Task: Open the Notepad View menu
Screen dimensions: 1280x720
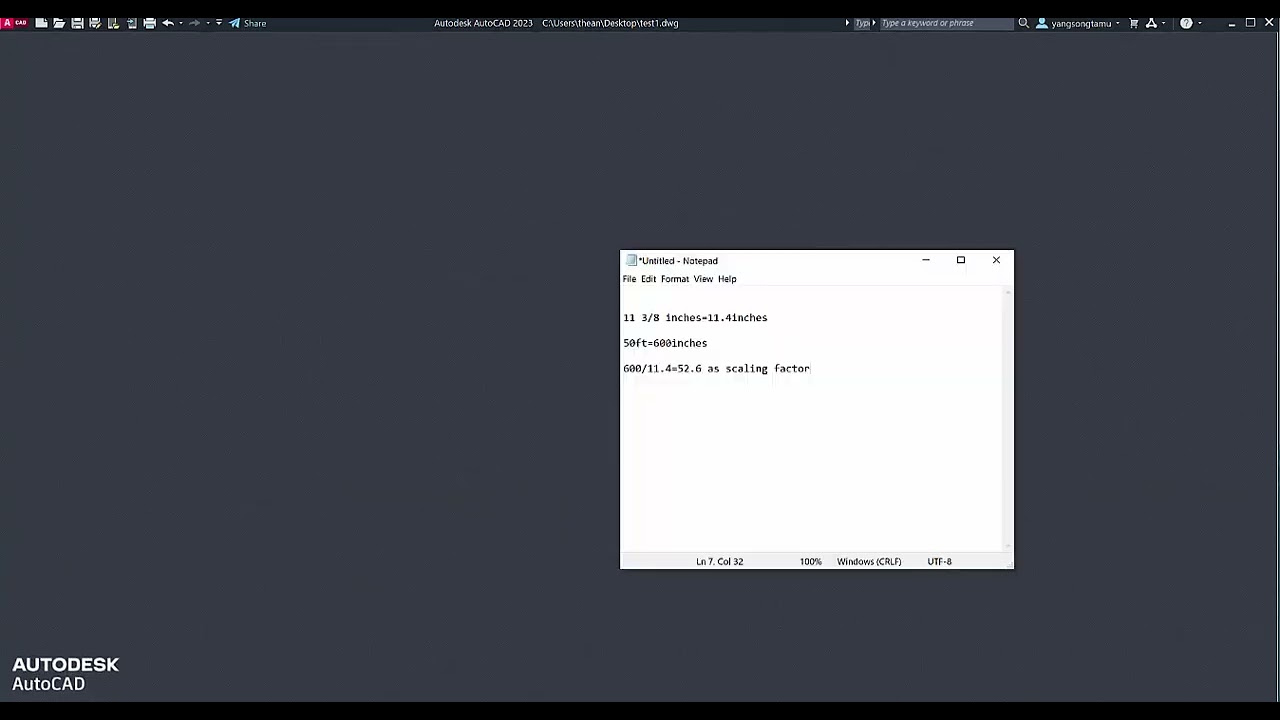Action: [703, 279]
